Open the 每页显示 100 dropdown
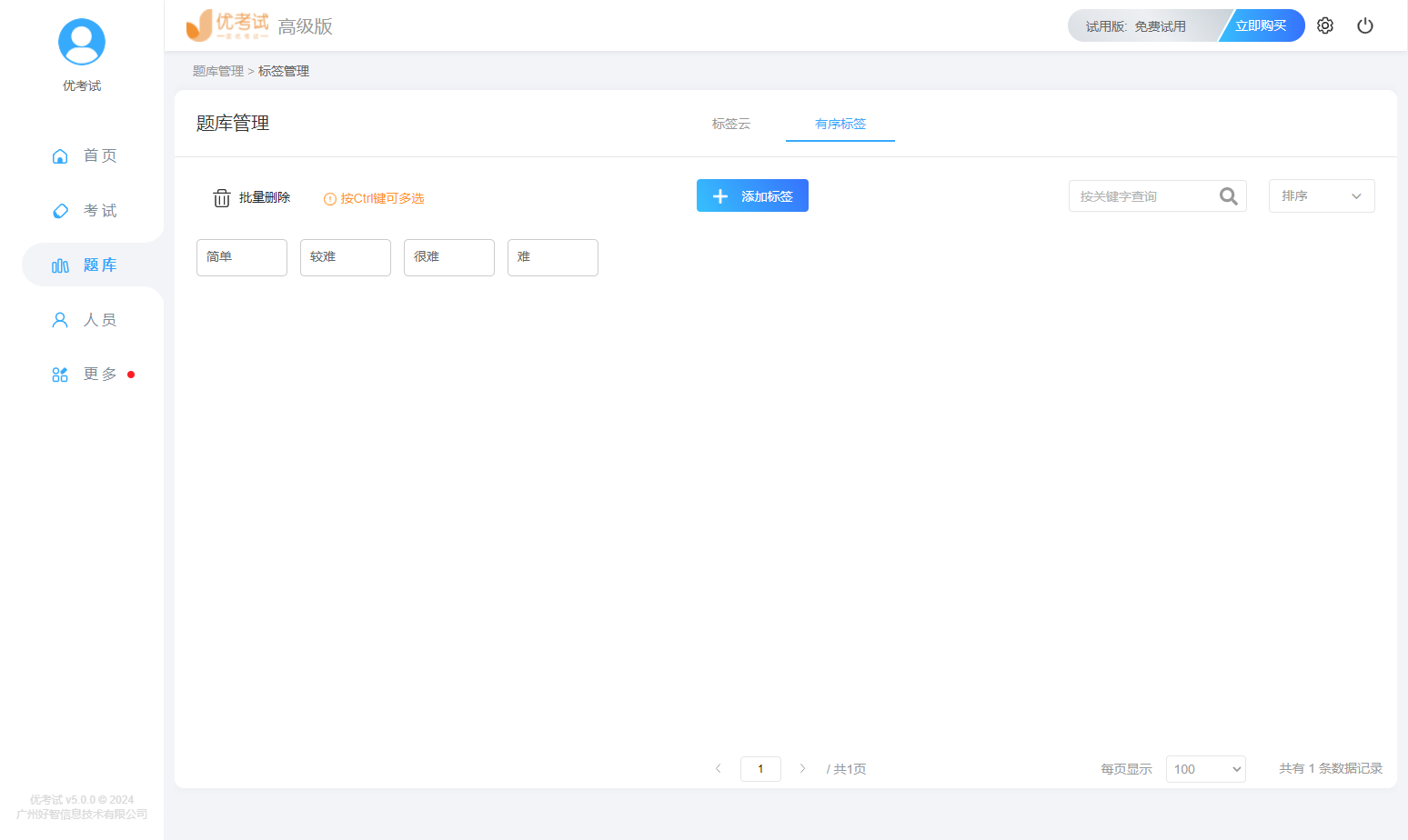Screen dimensions: 1408x840 pyautogui.click(x=1205, y=769)
